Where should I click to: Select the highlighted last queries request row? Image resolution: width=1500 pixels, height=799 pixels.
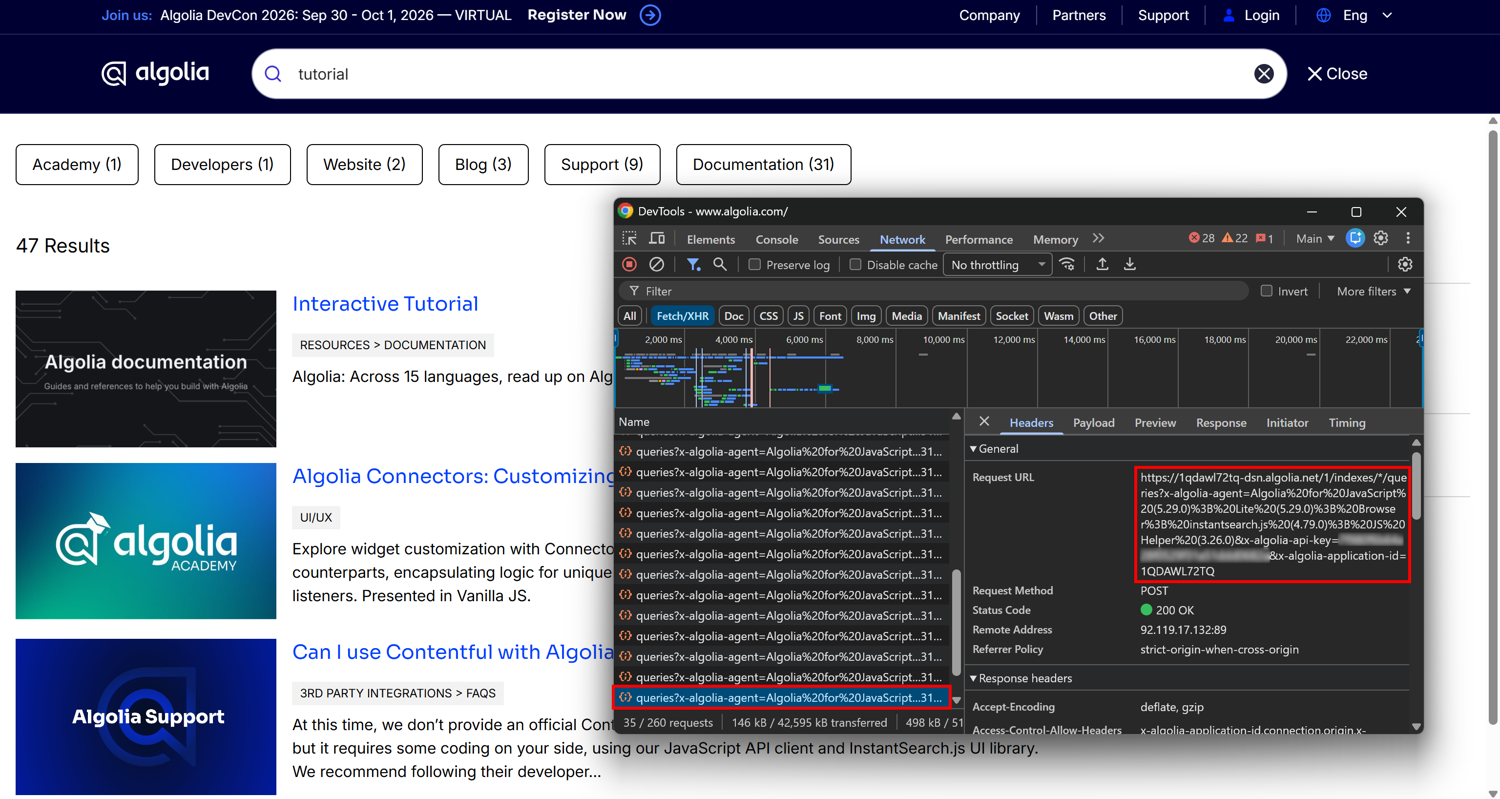[x=780, y=697]
